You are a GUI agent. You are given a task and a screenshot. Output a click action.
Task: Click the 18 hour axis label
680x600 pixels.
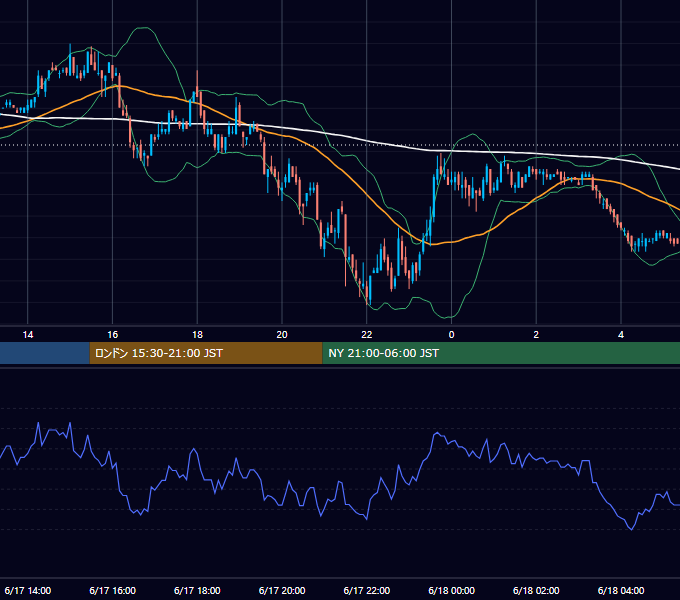click(197, 335)
